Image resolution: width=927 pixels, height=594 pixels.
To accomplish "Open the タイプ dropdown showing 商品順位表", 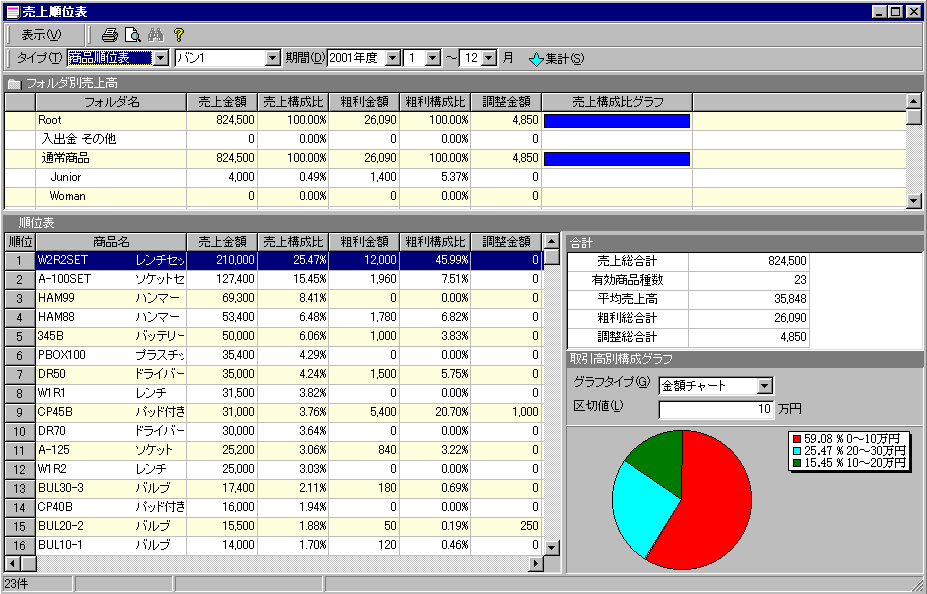I will point(161,59).
